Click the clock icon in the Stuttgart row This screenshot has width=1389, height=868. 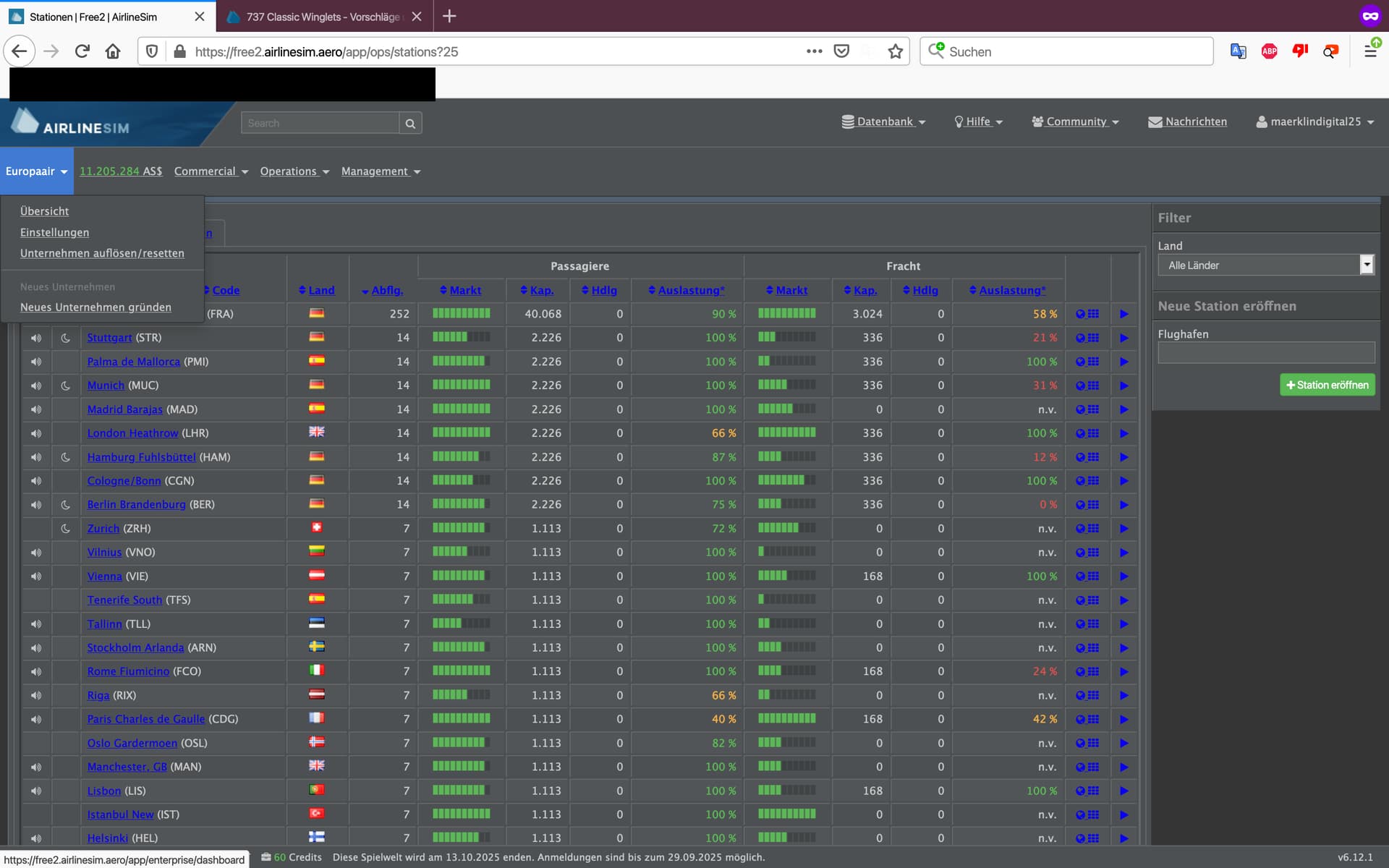pyautogui.click(x=1080, y=338)
